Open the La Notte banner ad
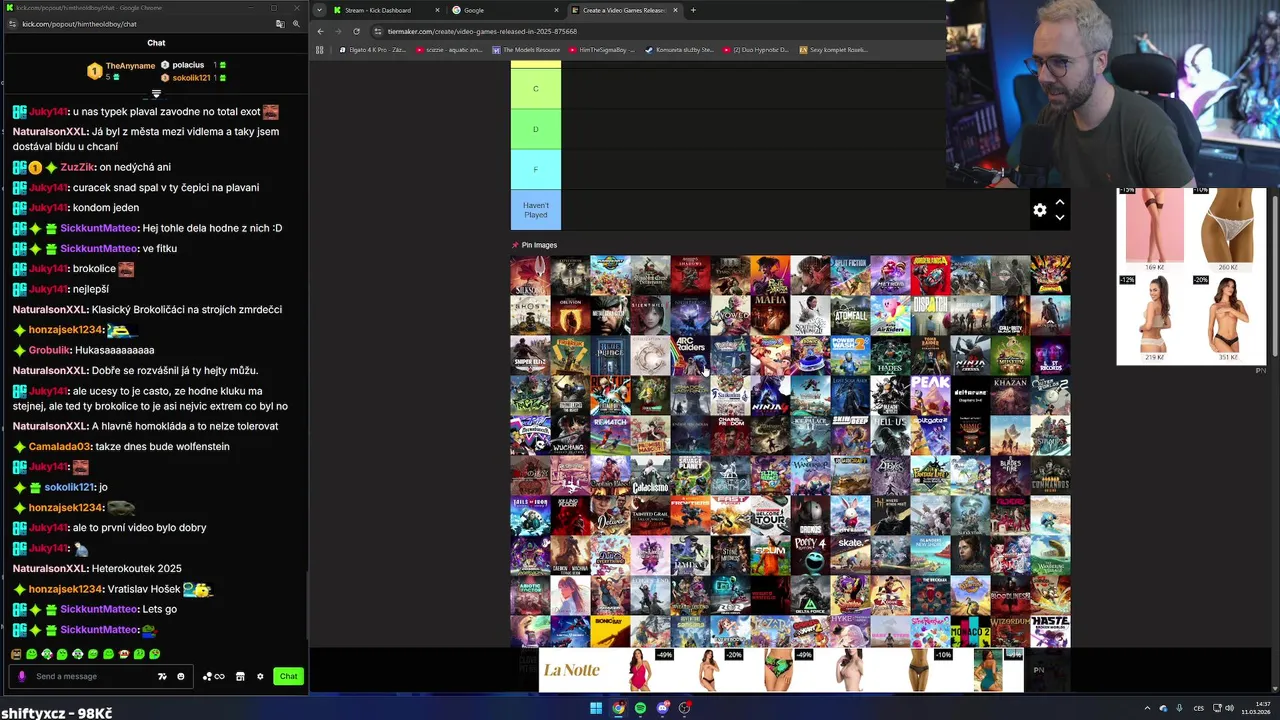 [781, 670]
